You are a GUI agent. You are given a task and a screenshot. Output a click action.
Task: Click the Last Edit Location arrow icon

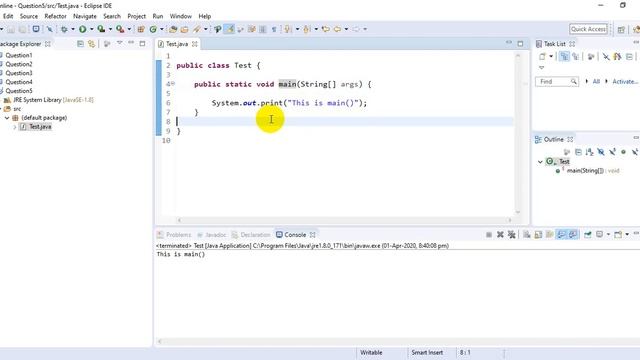(x=325, y=29)
